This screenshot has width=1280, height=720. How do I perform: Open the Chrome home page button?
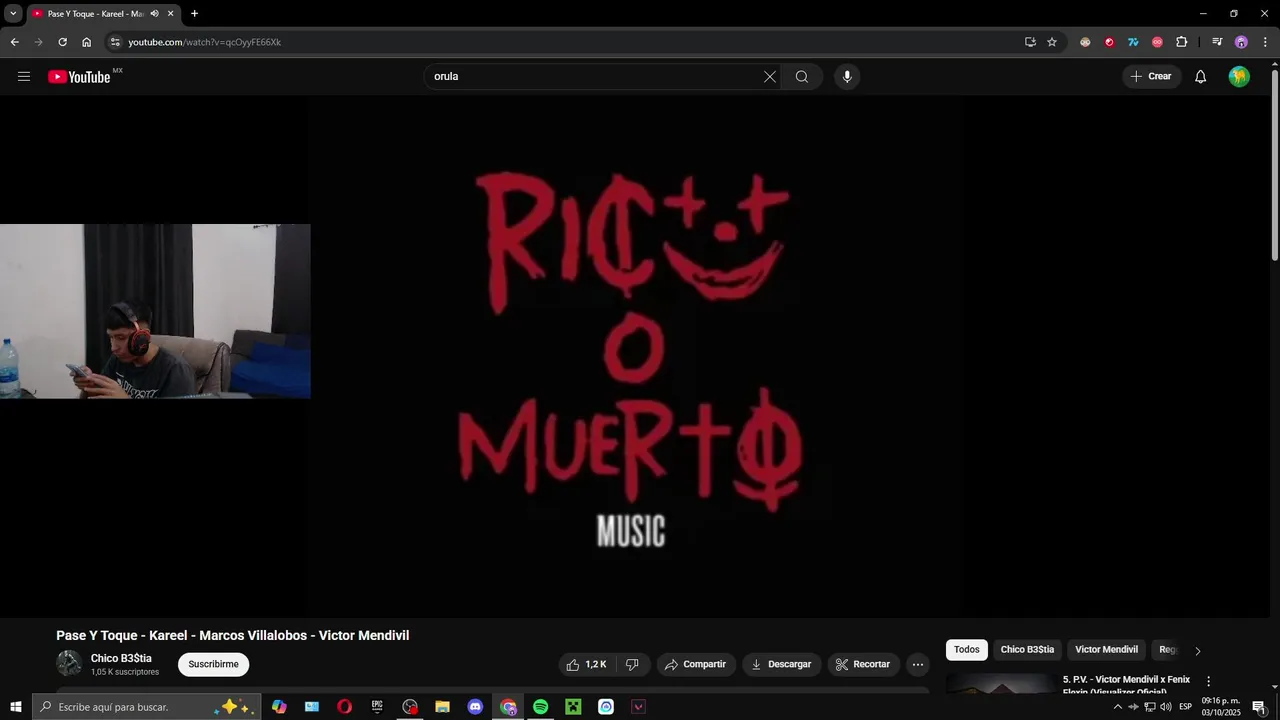pos(86,42)
